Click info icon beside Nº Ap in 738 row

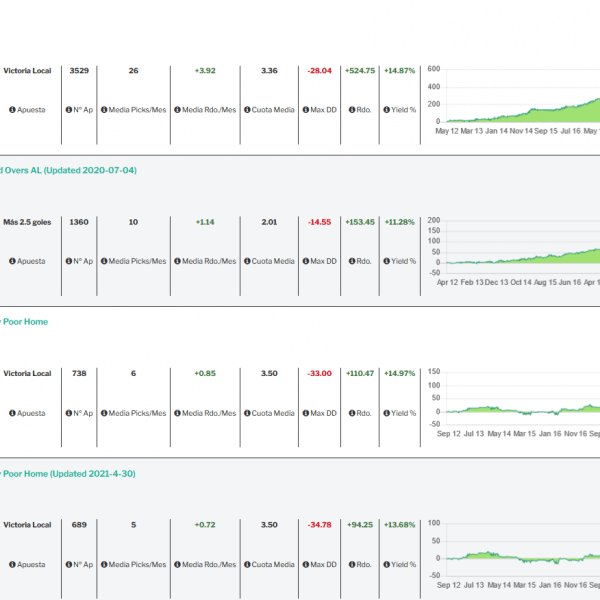coord(69,413)
